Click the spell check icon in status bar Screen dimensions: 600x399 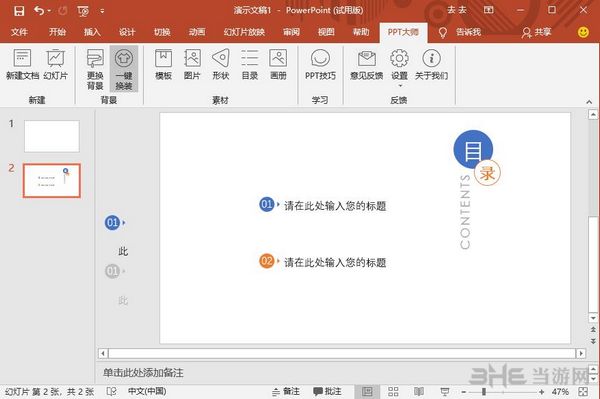tap(111, 391)
